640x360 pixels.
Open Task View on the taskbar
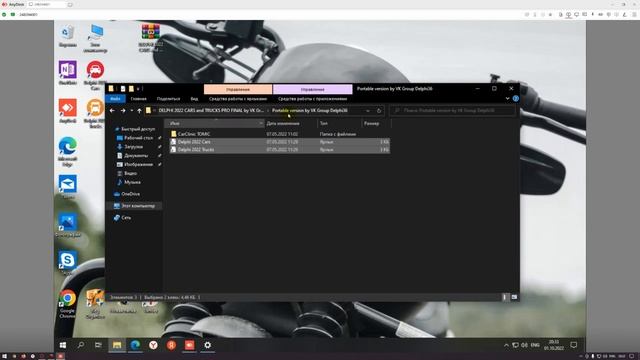point(98,345)
